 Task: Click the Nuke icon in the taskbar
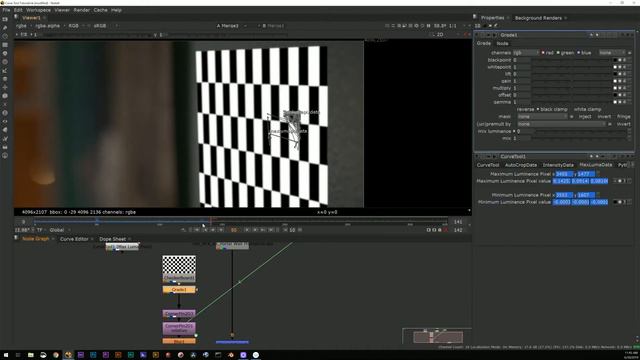pyautogui.click(x=68, y=355)
